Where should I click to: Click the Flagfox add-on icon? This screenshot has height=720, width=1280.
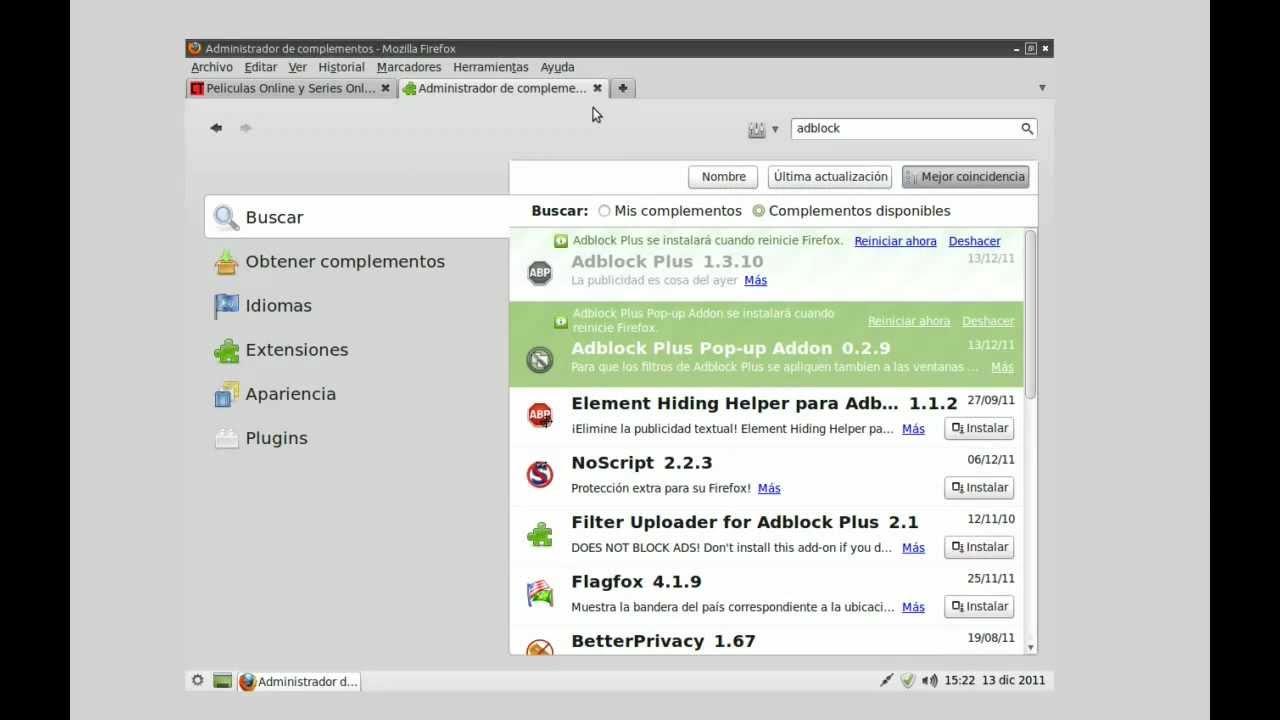coord(540,593)
